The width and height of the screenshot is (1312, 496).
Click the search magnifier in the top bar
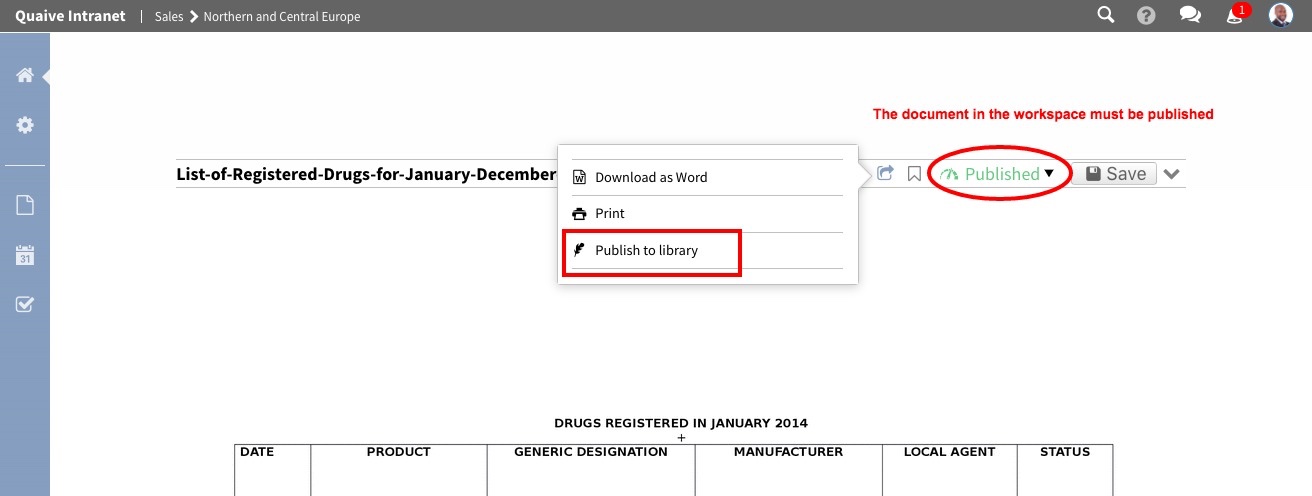point(1105,15)
